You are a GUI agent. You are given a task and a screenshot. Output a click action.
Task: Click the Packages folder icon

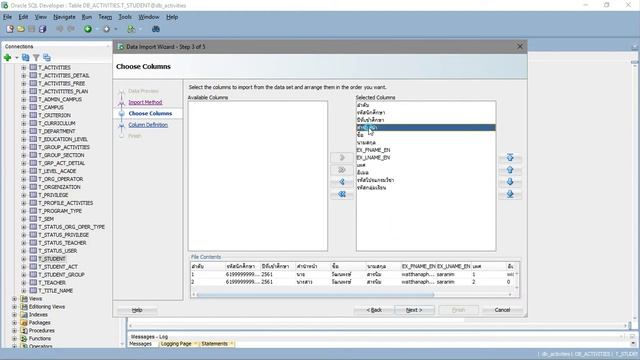(24, 322)
